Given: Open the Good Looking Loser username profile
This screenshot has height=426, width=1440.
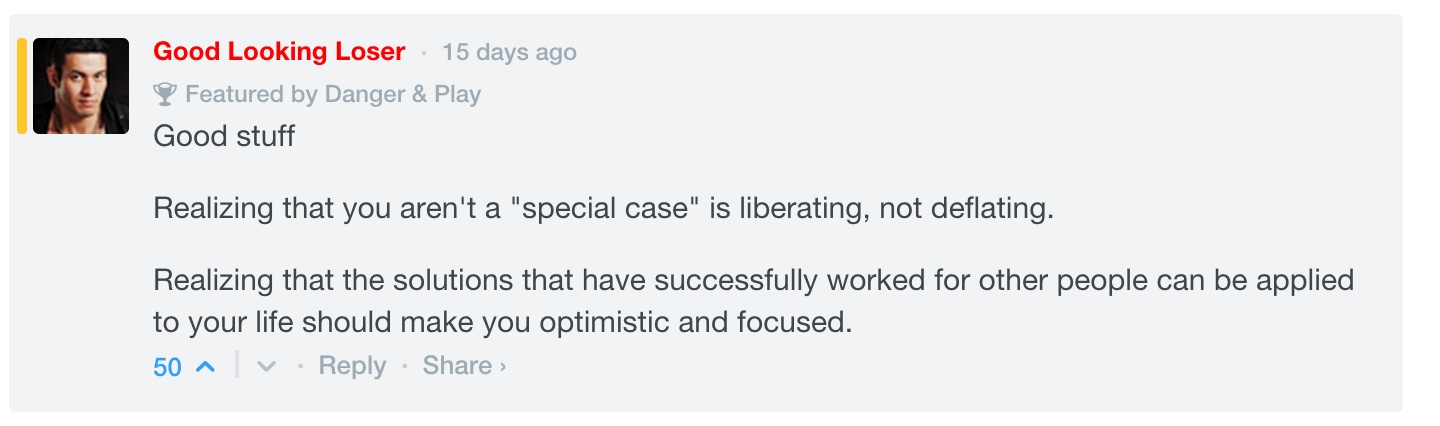Looking at the screenshot, I should coord(279,52).
